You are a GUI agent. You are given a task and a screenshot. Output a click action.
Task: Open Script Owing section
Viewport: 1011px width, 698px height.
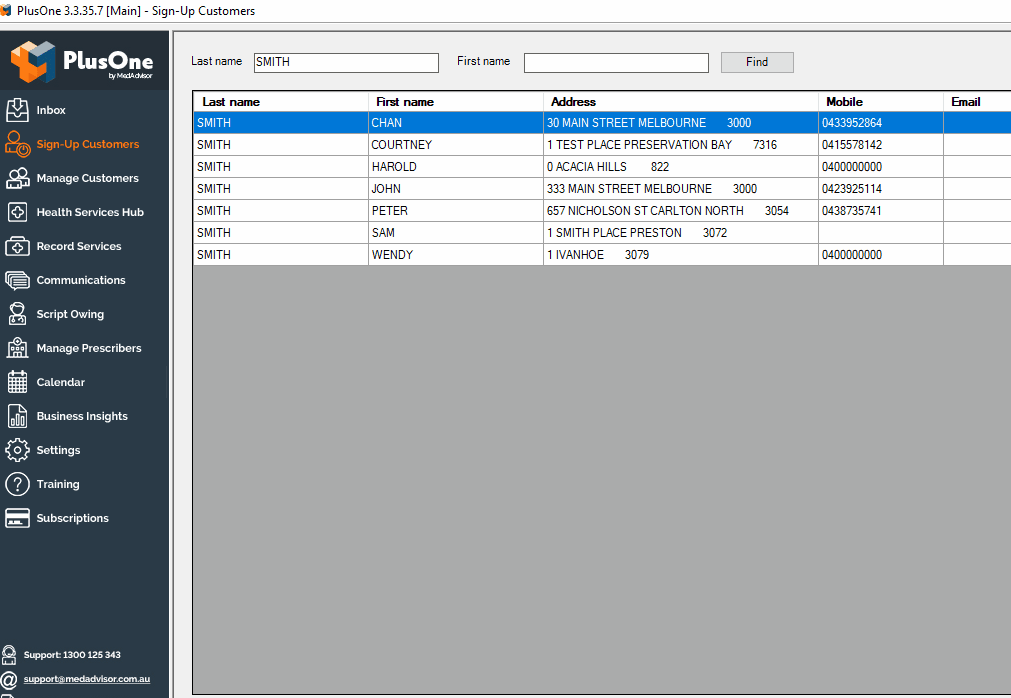[70, 315]
